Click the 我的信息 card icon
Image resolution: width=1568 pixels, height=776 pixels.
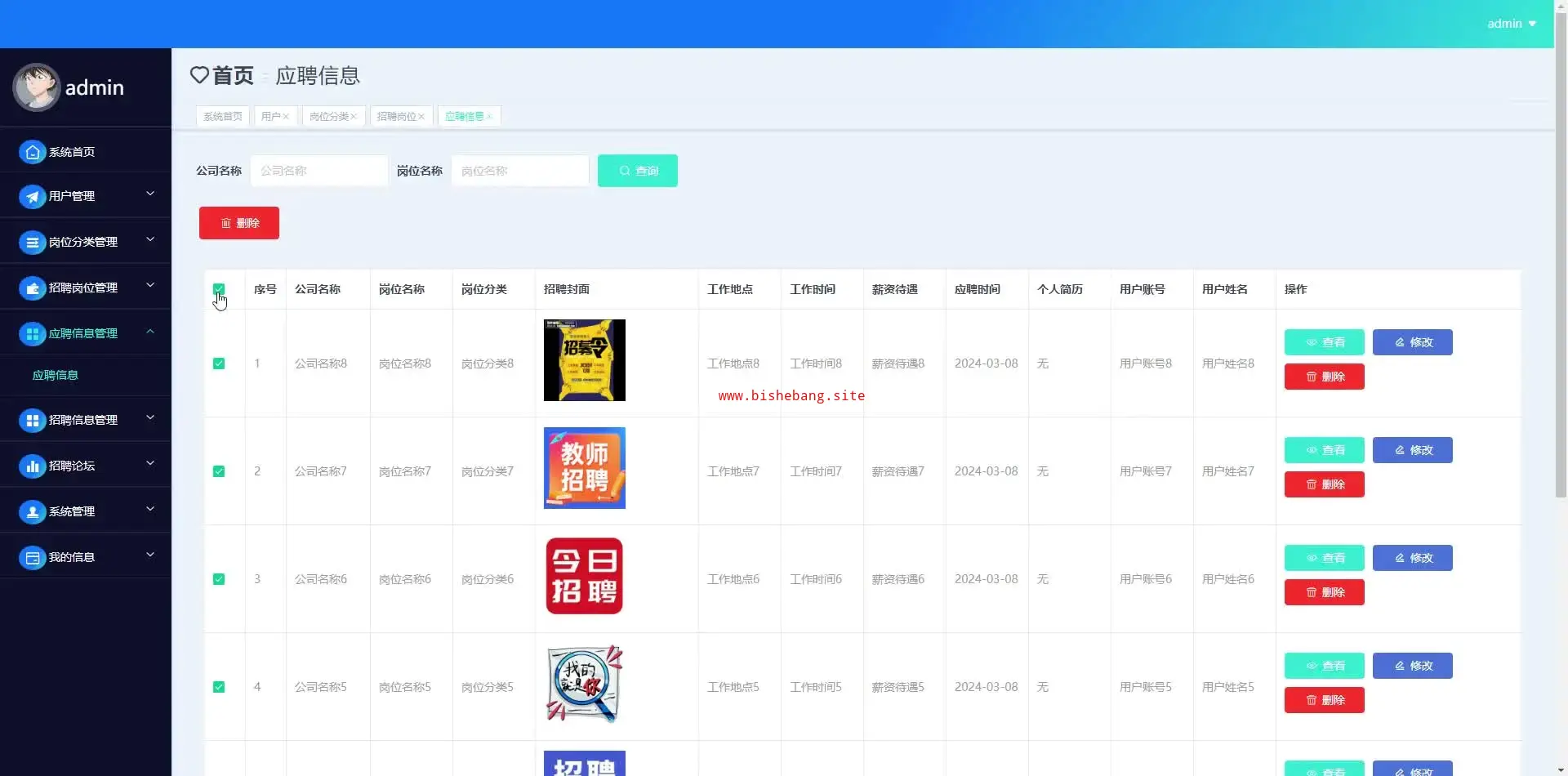click(32, 558)
